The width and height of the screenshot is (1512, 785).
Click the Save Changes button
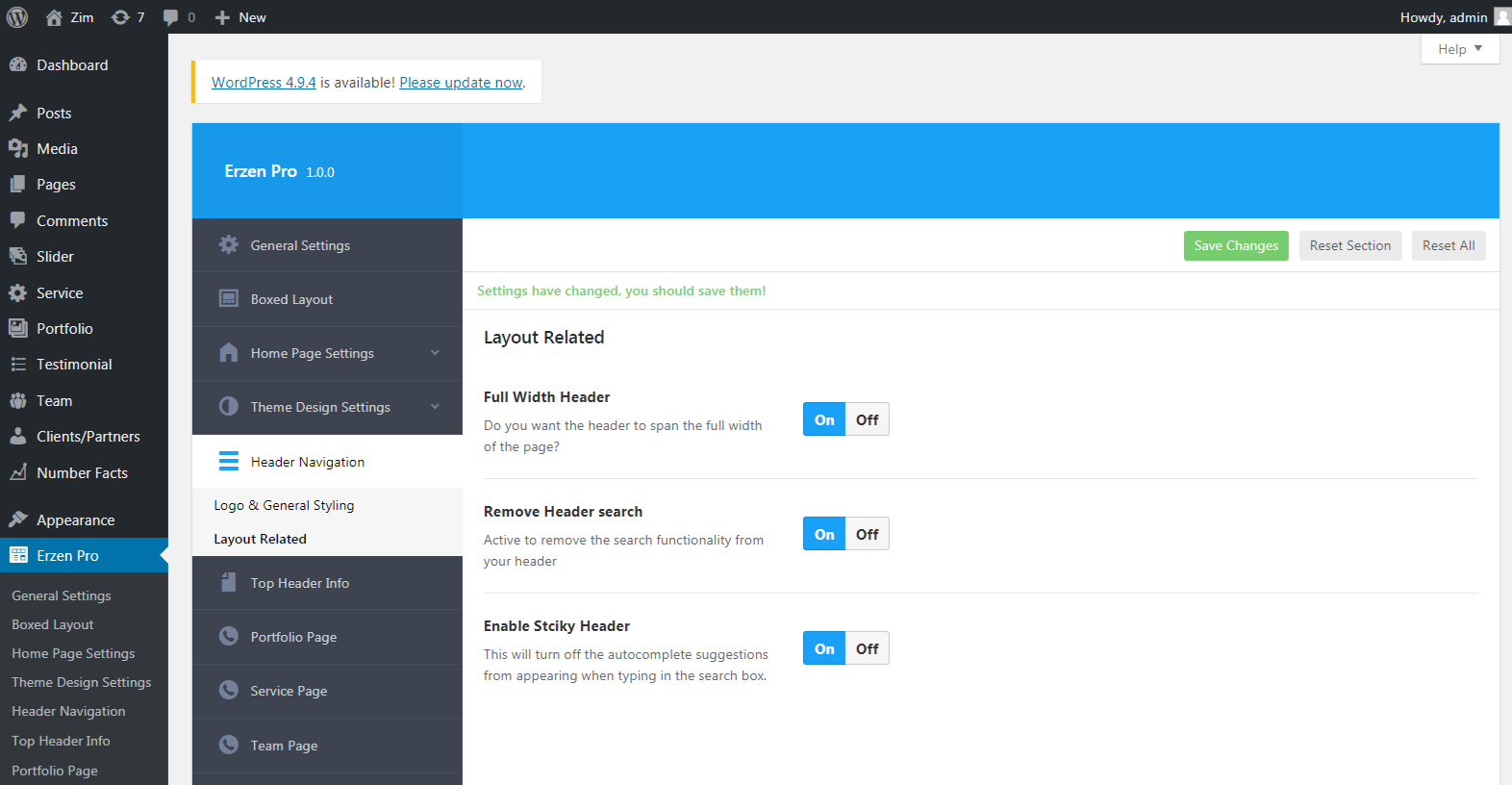1236,245
